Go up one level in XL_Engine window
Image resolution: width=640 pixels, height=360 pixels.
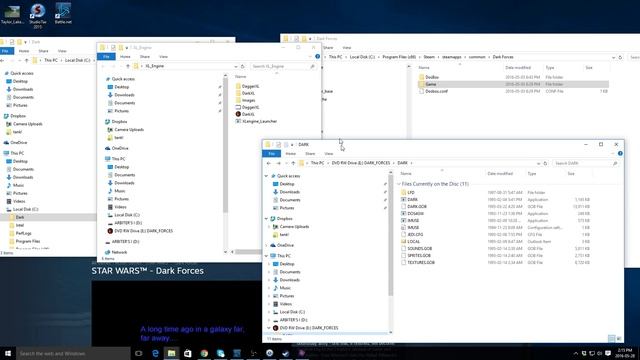coord(128,66)
